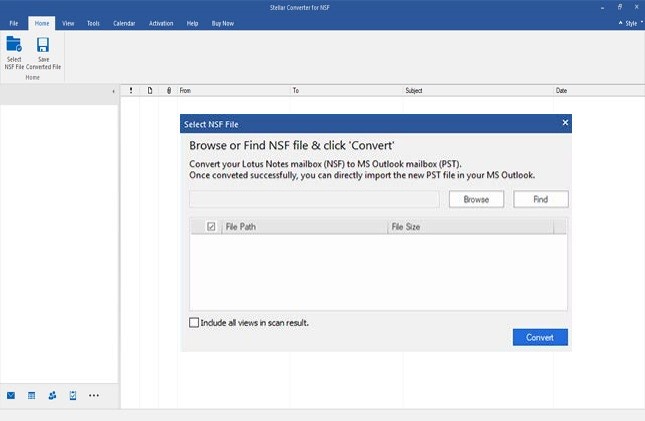Sort by the Subject column header
The image size is (645, 421).
(478, 91)
